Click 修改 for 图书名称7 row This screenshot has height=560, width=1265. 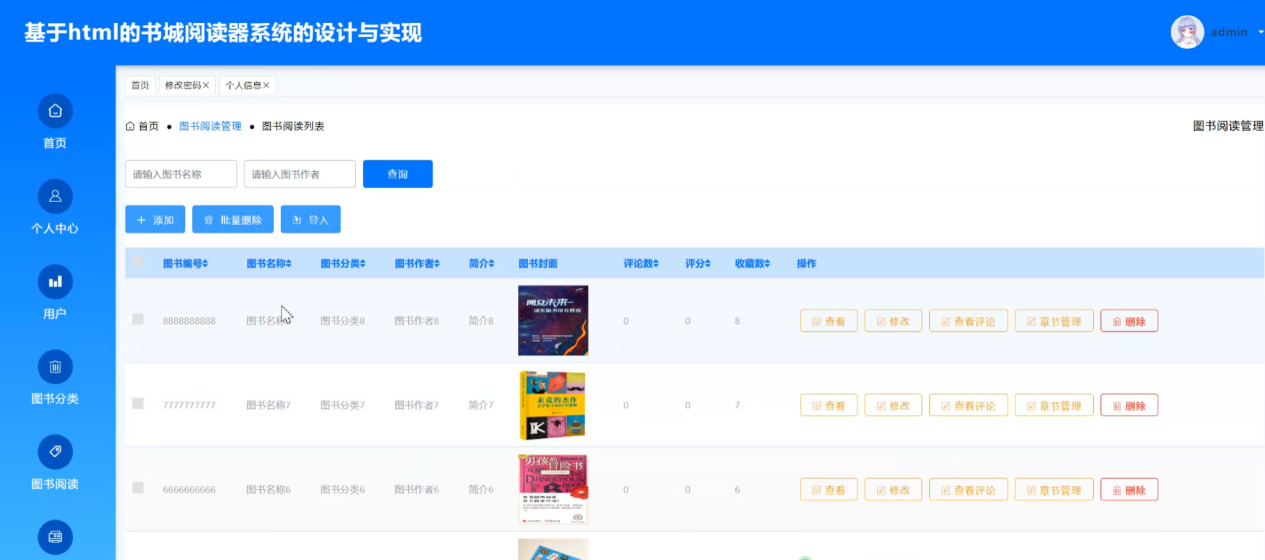tap(893, 405)
